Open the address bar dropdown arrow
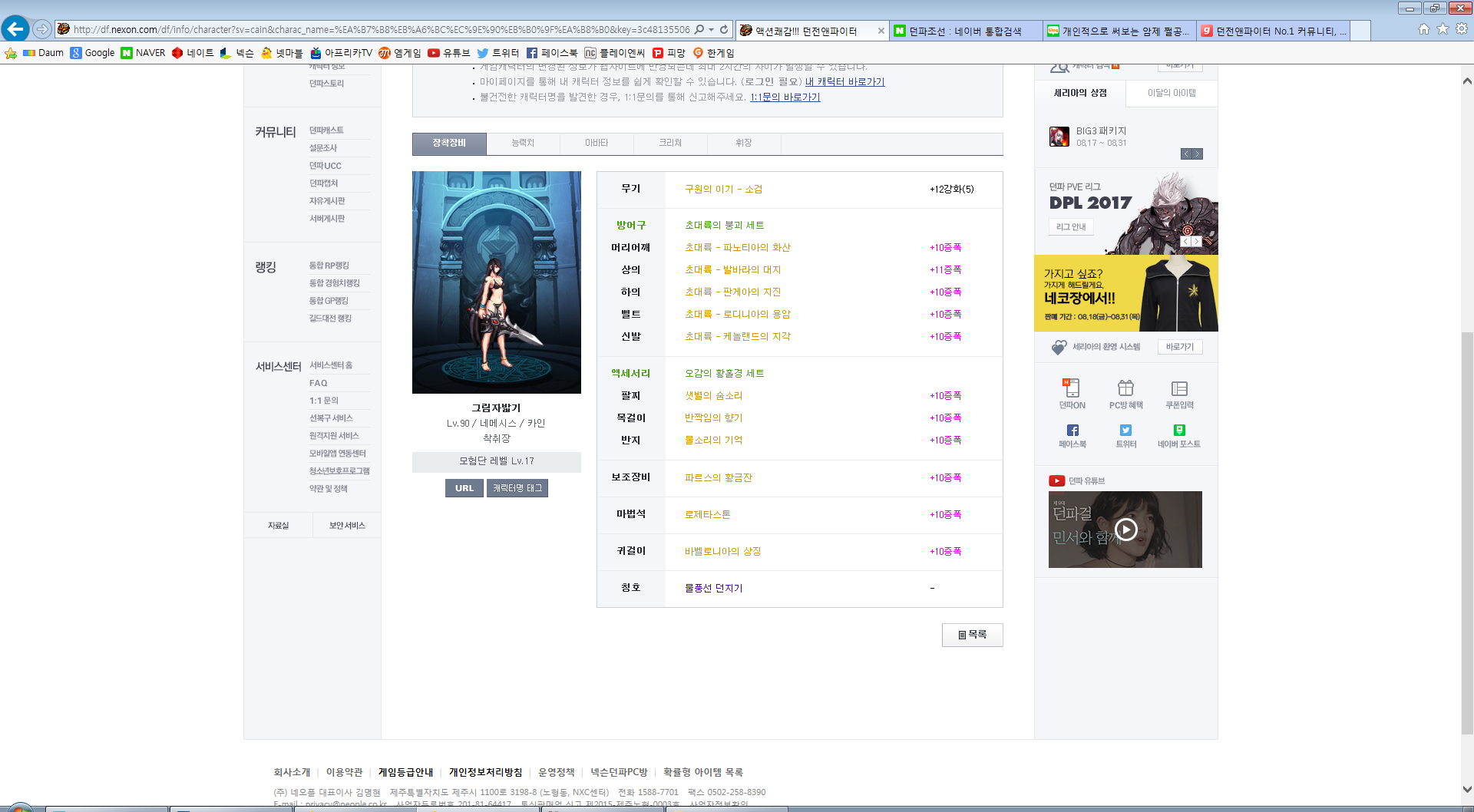 click(x=712, y=29)
